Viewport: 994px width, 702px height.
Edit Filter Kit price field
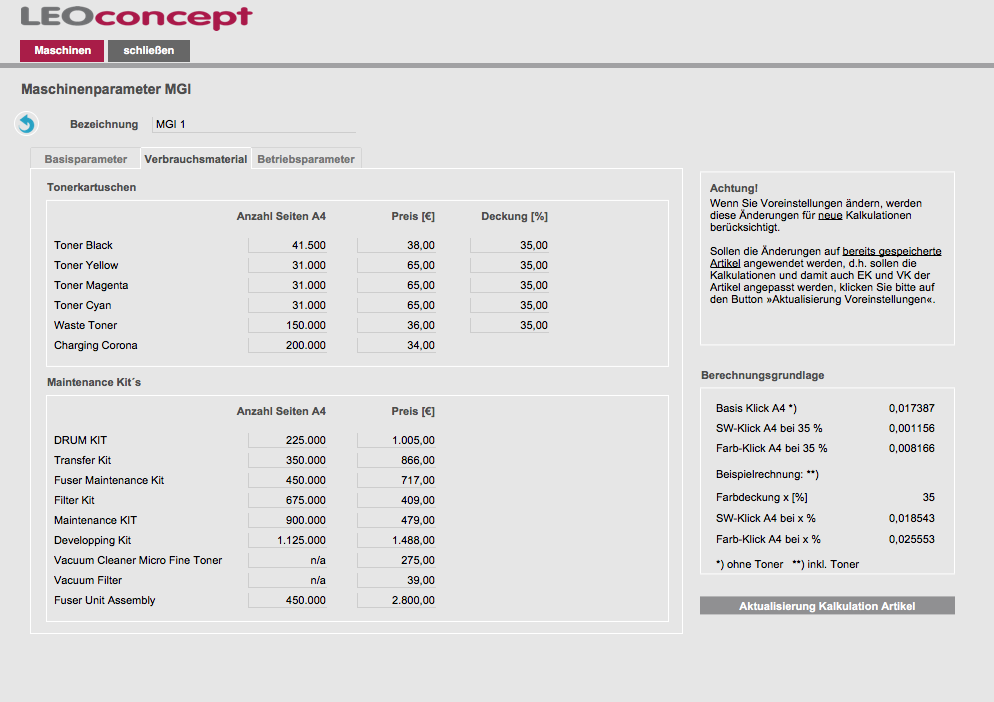396,500
